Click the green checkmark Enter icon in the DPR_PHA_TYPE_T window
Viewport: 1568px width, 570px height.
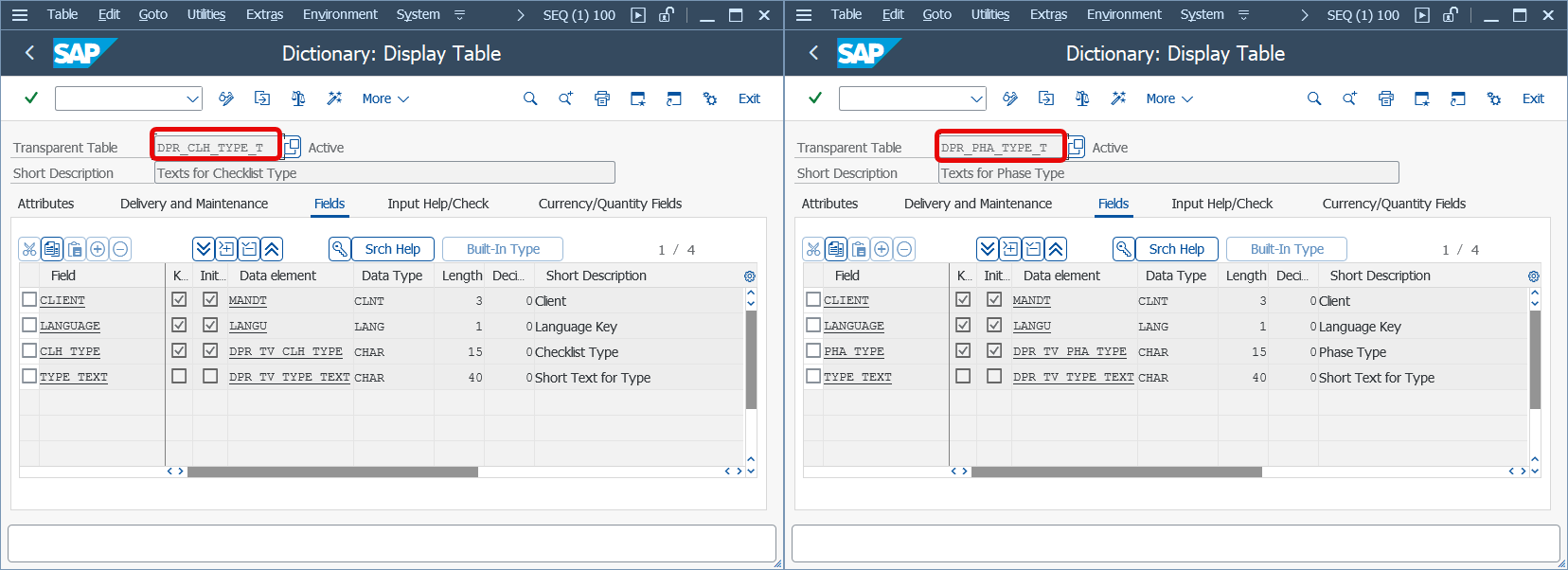815,98
